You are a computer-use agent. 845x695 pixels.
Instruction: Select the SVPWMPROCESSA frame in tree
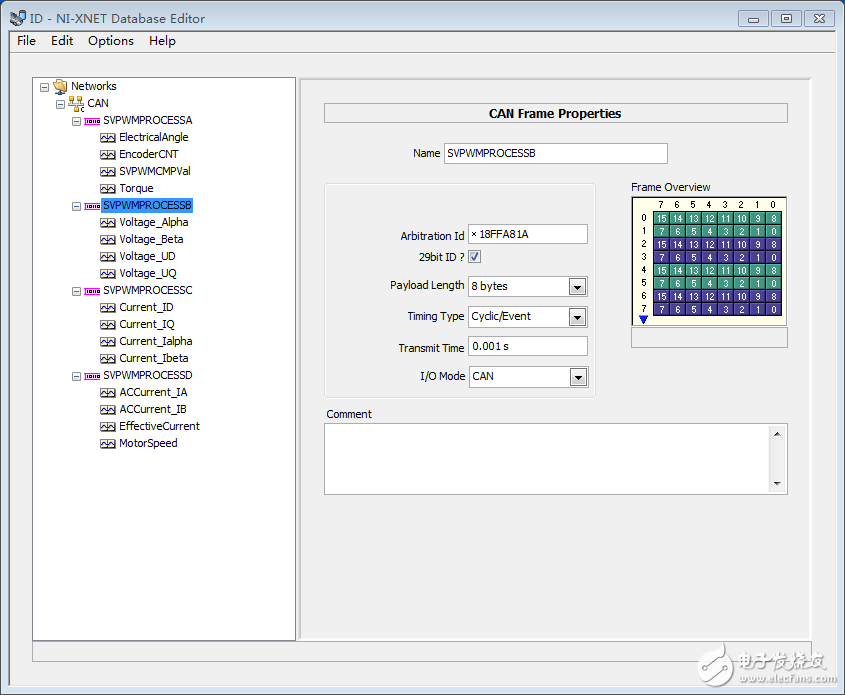pos(148,121)
